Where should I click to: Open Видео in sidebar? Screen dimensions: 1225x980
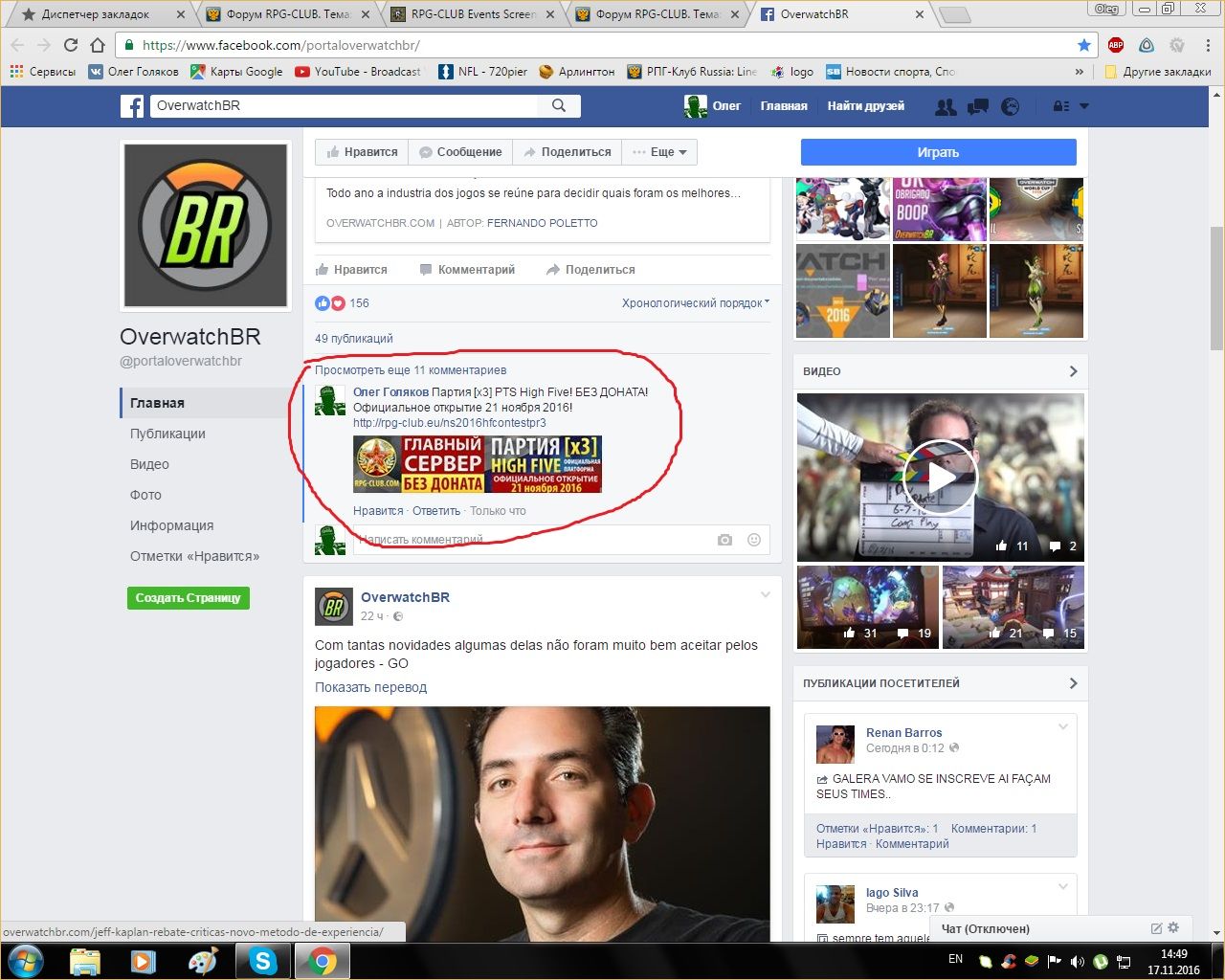click(149, 464)
